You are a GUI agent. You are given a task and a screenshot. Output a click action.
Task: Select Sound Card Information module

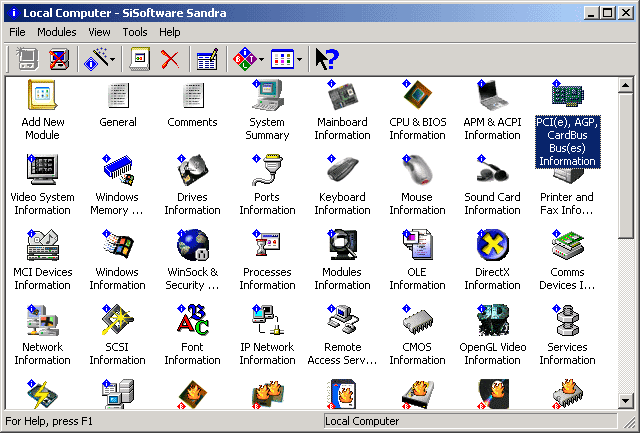pyautogui.click(x=492, y=170)
